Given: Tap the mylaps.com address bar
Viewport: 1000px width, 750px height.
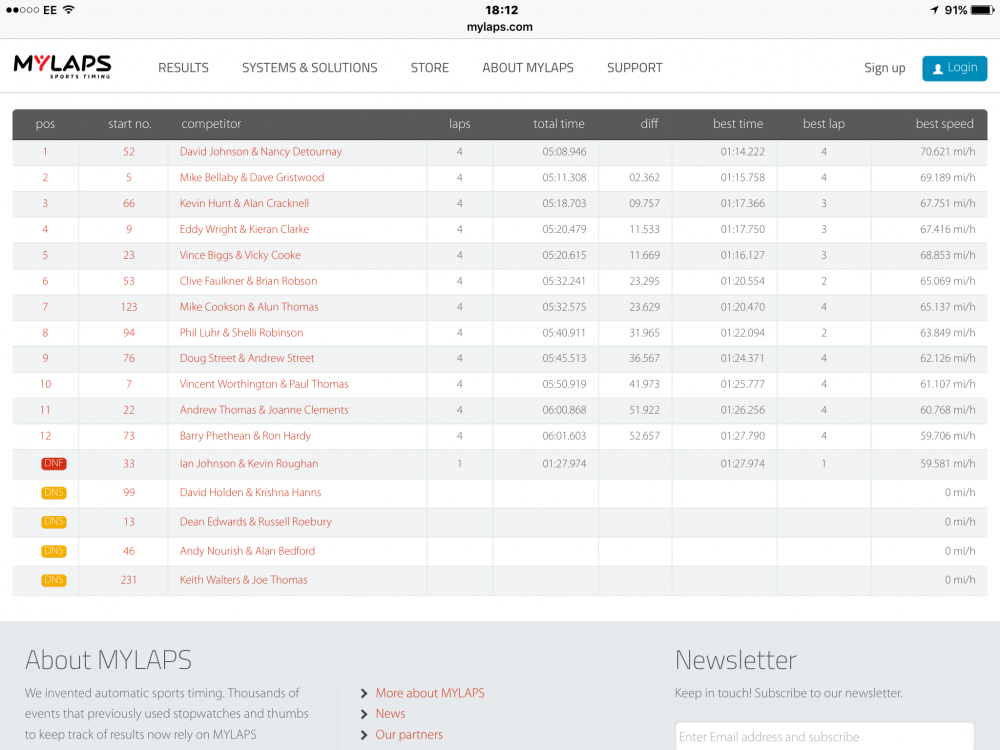Looking at the screenshot, I should click(x=499, y=27).
